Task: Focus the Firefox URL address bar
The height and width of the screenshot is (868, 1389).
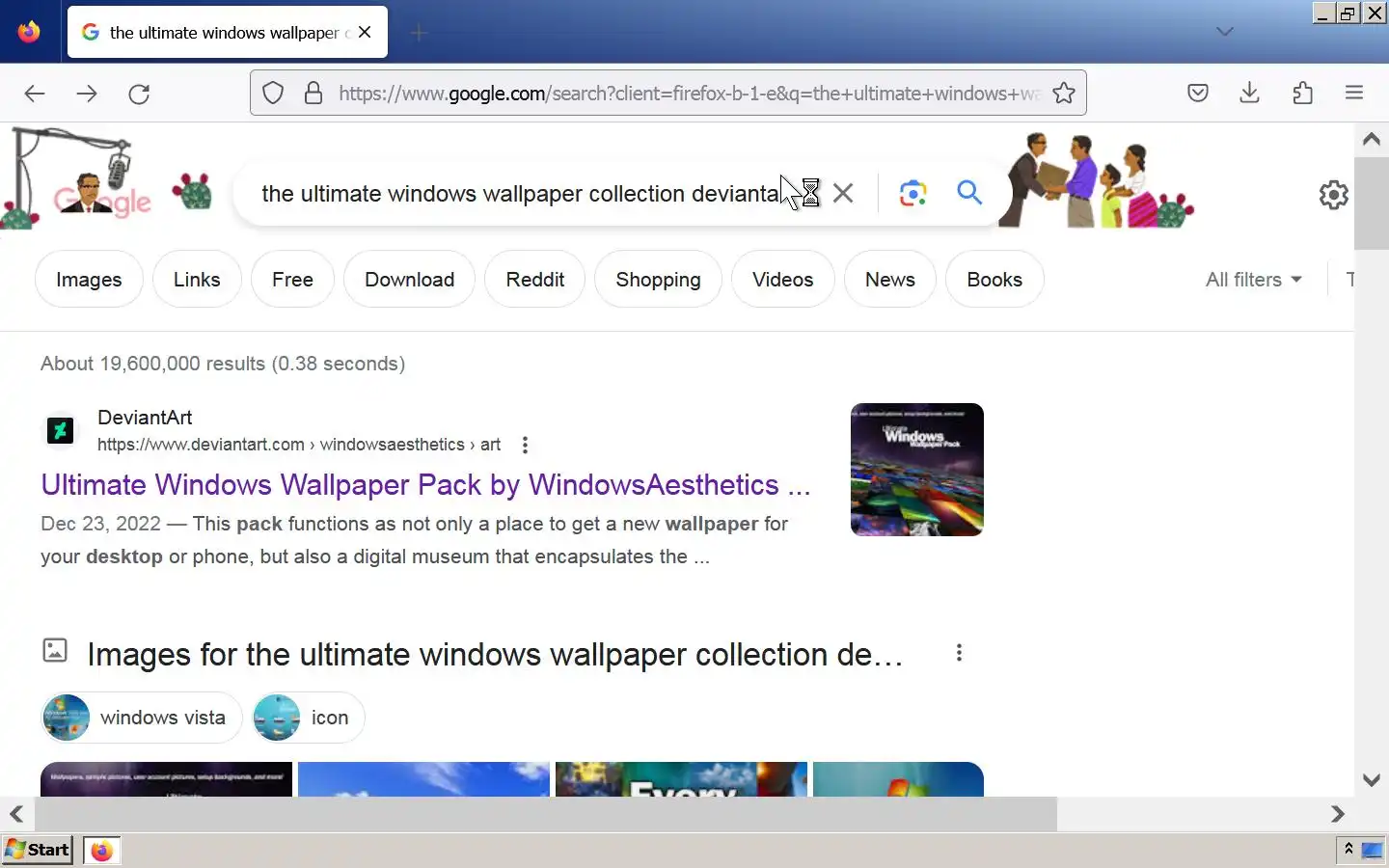Action: click(x=689, y=94)
